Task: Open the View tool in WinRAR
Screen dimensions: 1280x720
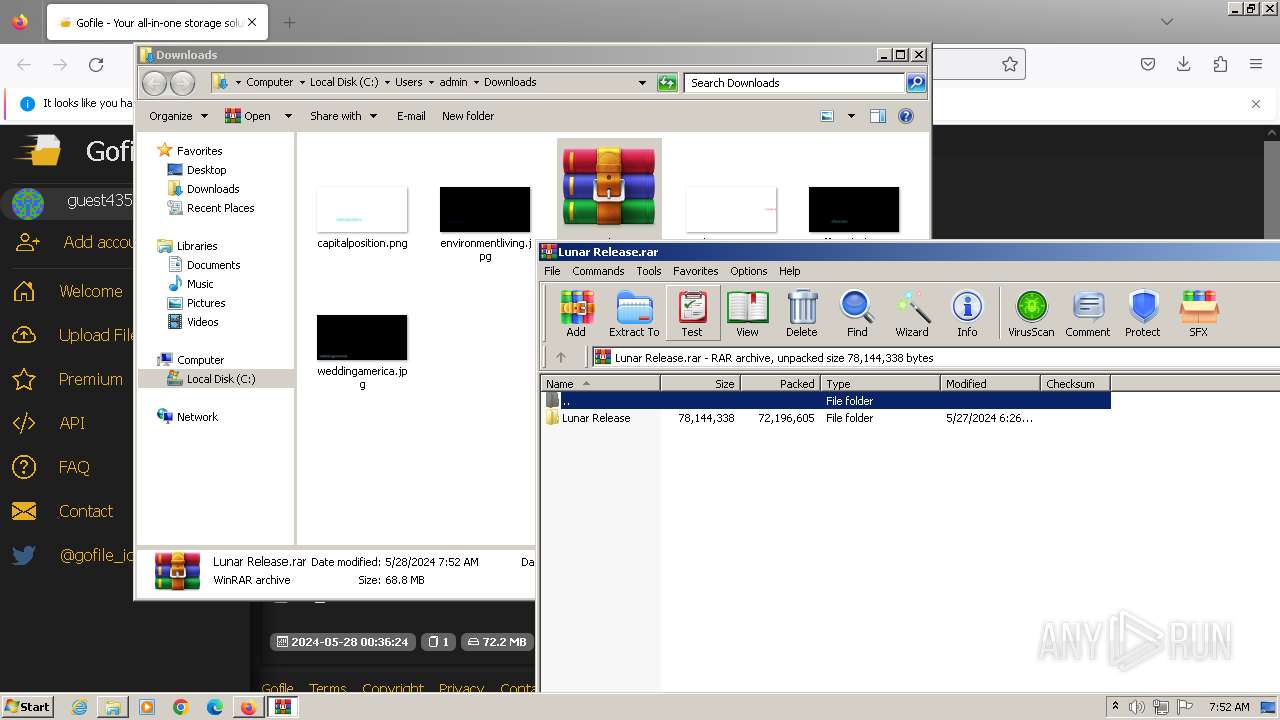Action: pyautogui.click(x=747, y=313)
